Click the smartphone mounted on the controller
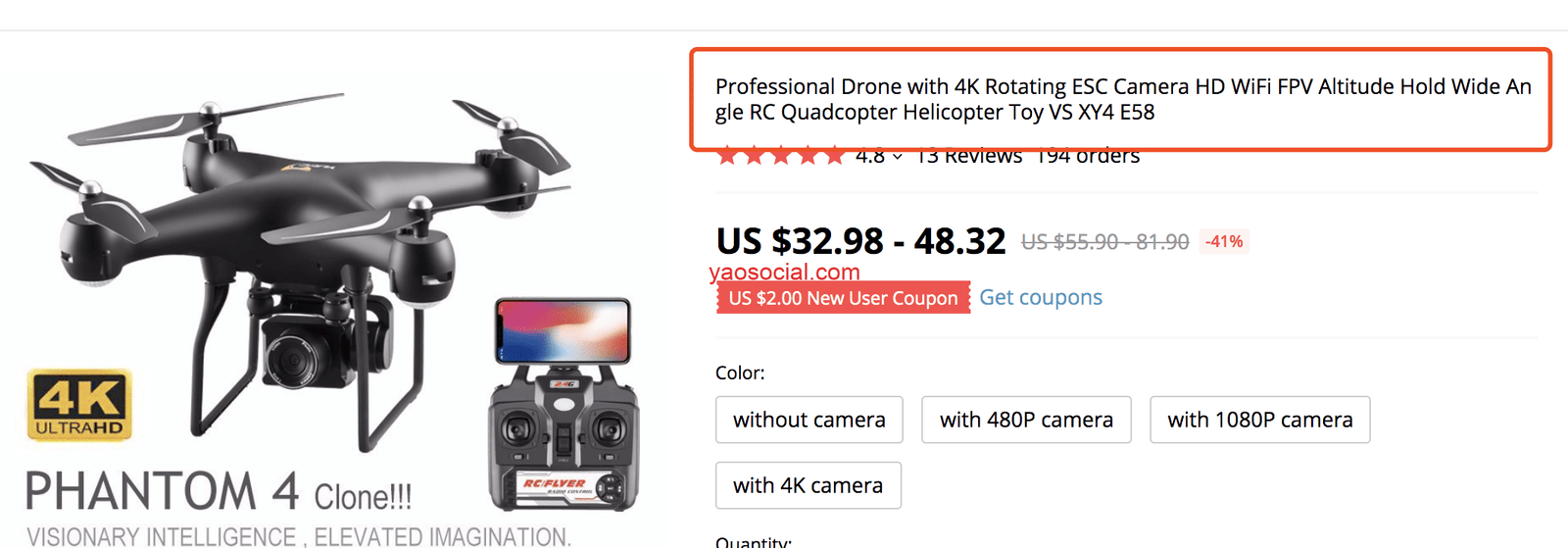The height and width of the screenshot is (548, 1568). 563,331
